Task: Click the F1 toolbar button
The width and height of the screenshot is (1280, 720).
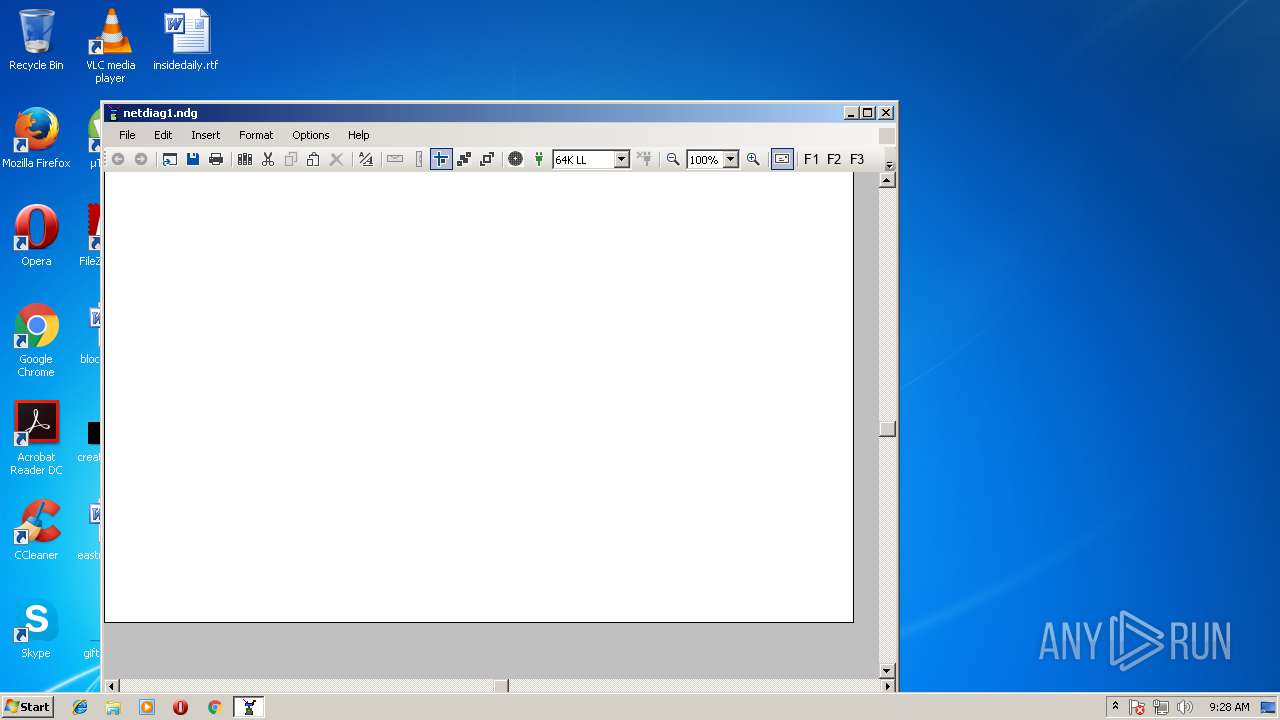Action: pos(811,159)
